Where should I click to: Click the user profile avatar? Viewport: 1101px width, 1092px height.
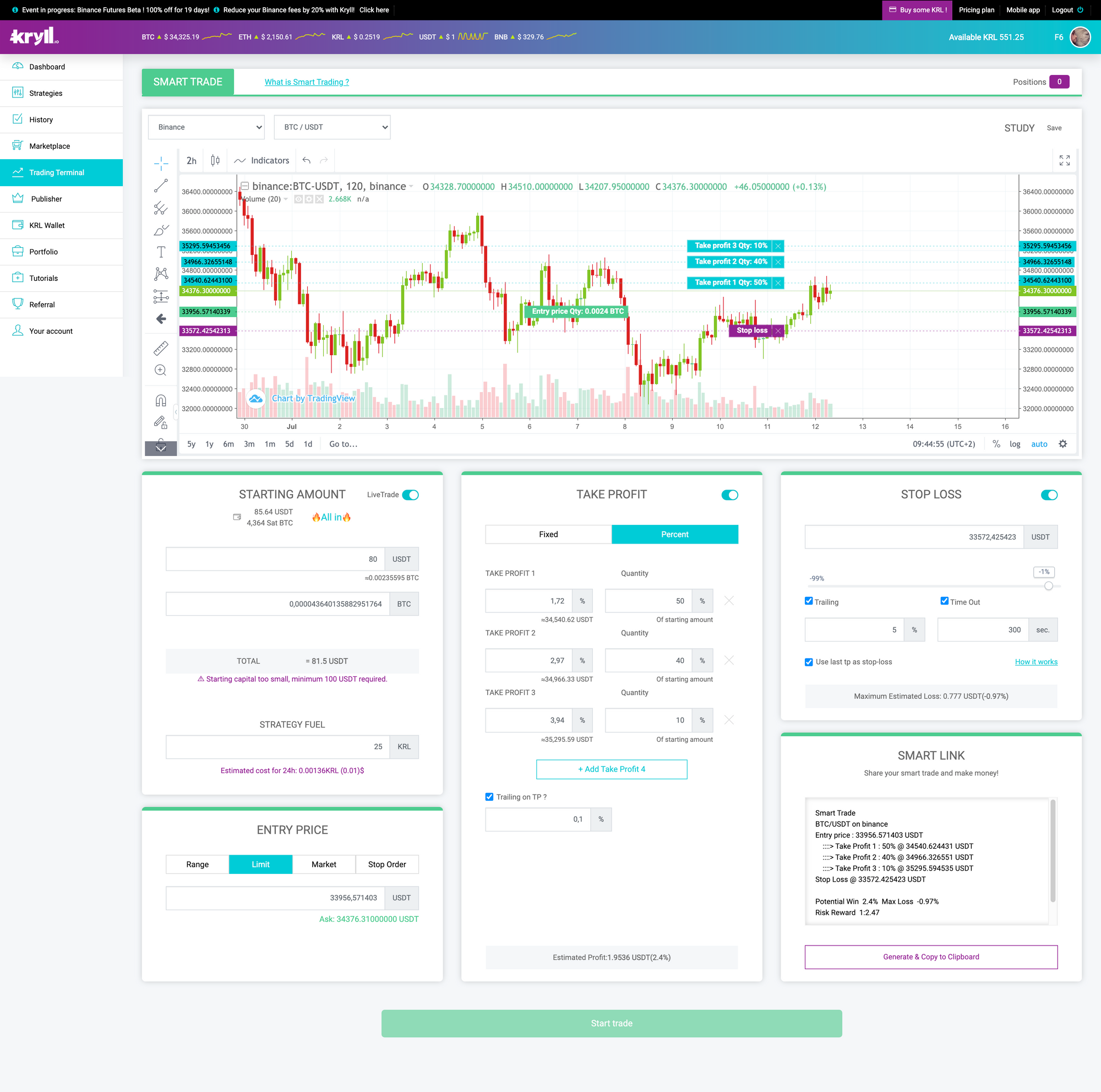[x=1080, y=37]
